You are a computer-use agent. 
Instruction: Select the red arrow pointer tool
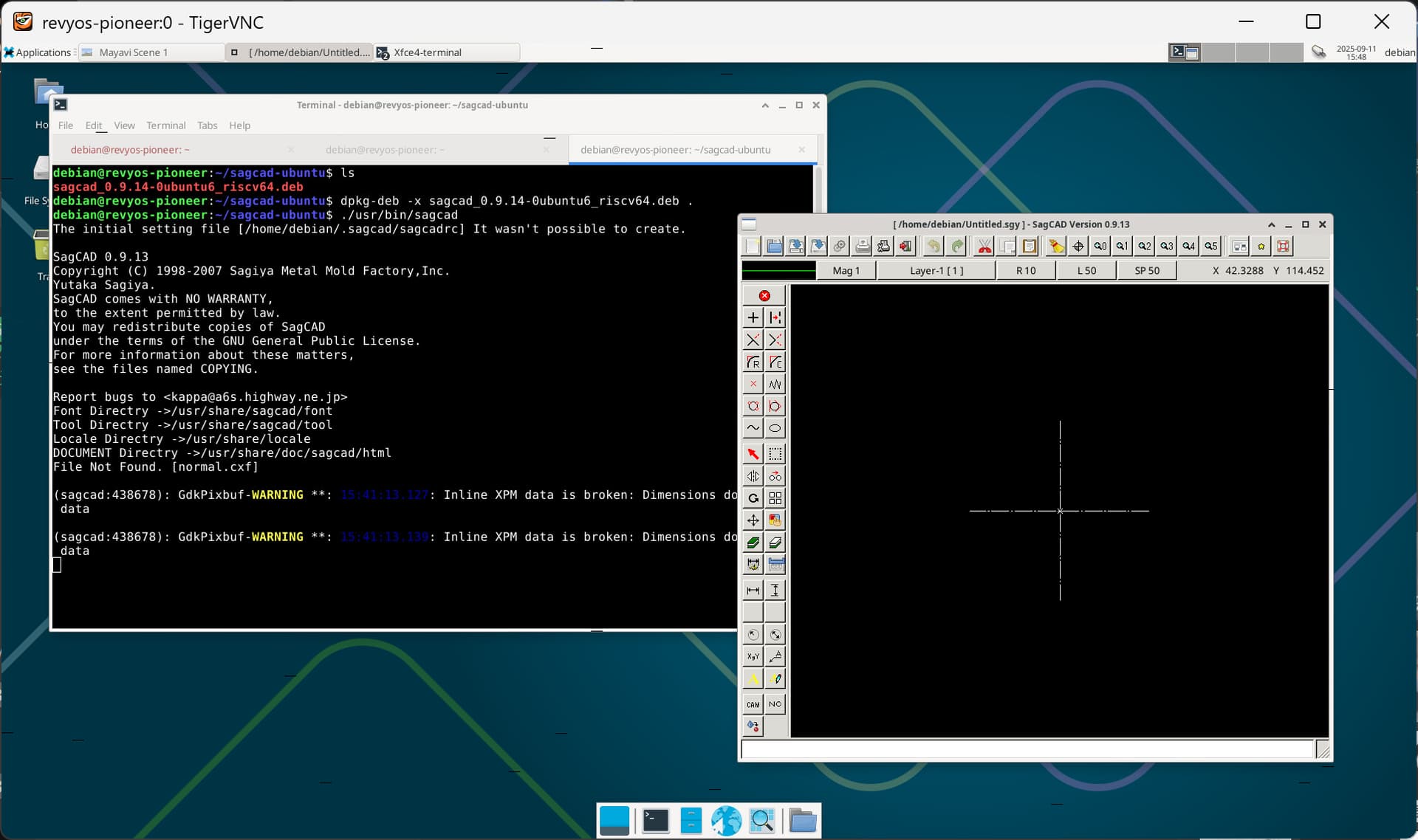tap(753, 454)
